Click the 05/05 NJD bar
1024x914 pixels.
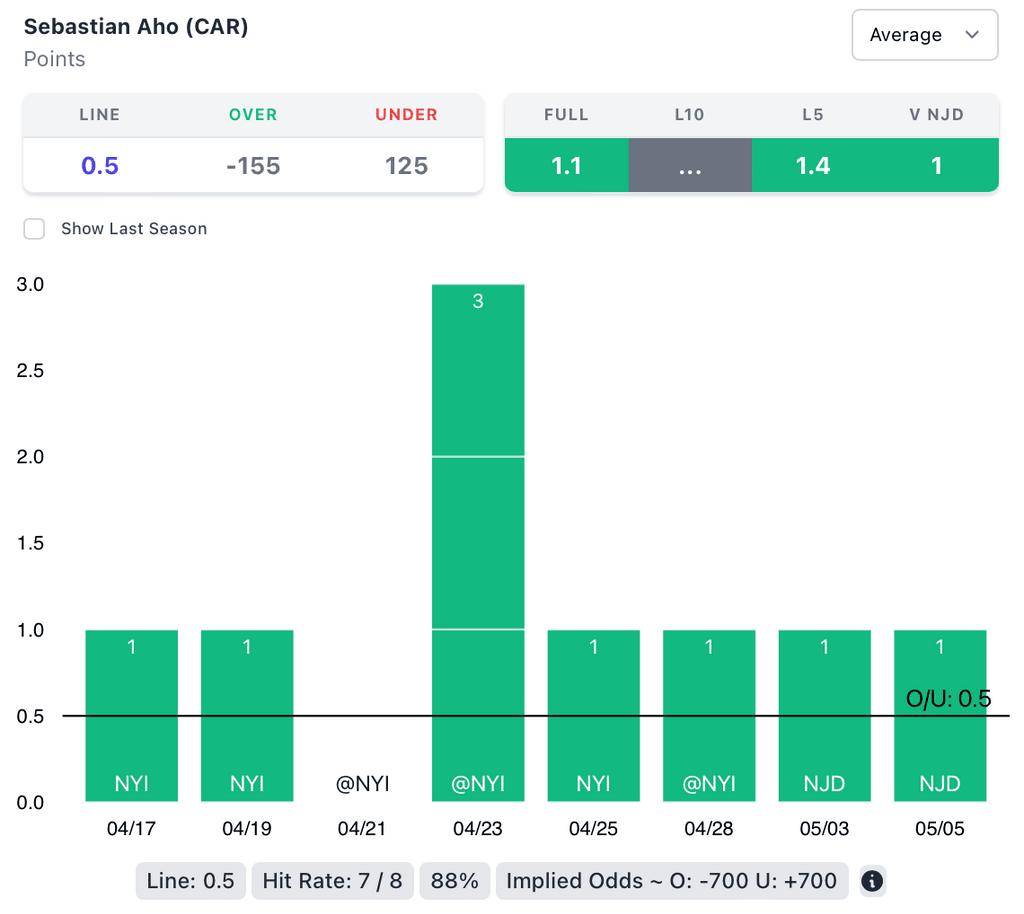[x=940, y=716]
